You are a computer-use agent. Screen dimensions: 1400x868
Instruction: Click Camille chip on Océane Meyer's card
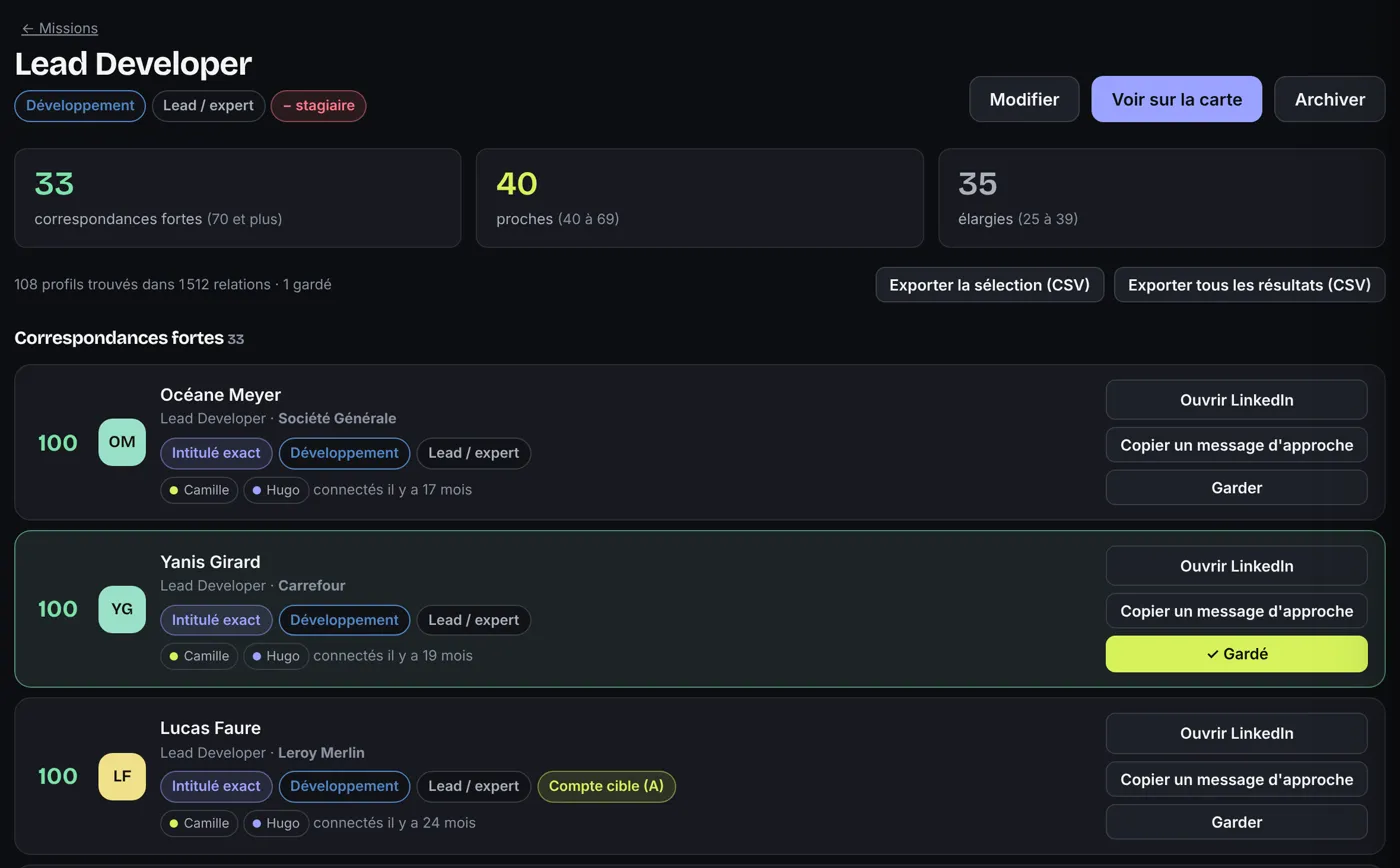(199, 490)
